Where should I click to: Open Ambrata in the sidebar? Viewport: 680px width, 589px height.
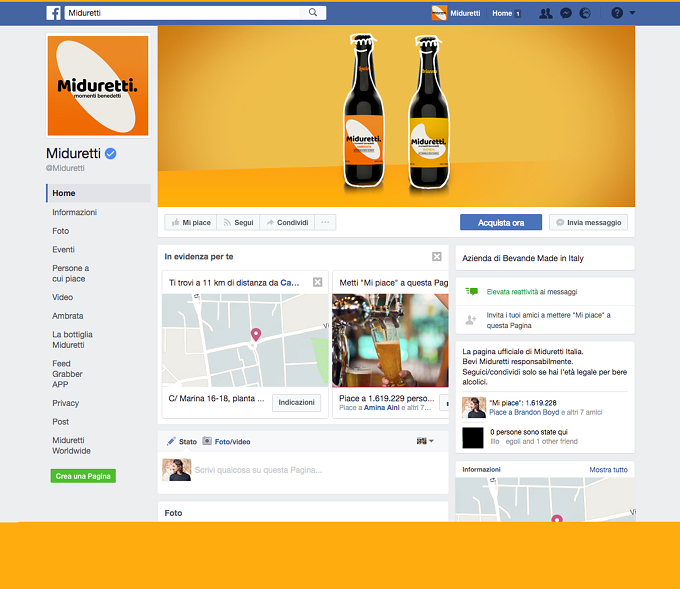[68, 316]
